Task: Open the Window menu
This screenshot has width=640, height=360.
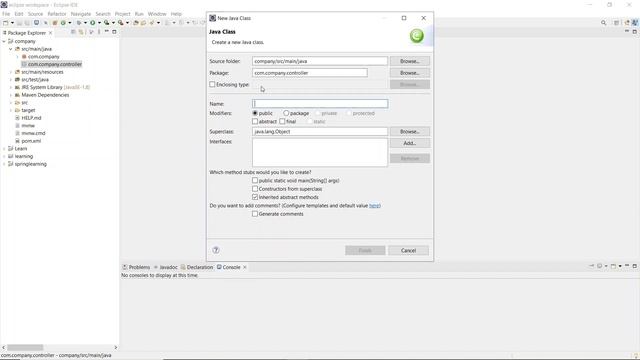Action: [157, 14]
